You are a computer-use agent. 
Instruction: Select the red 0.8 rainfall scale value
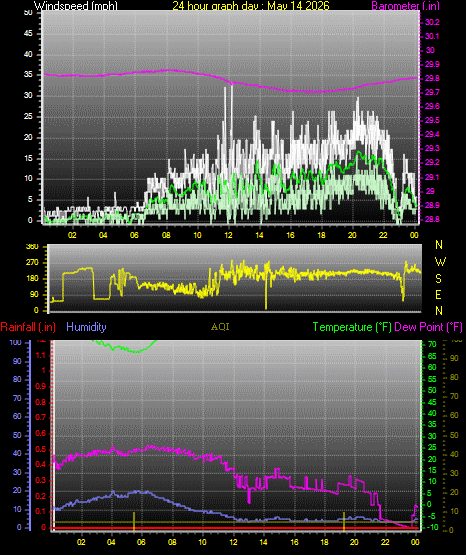pos(41,402)
